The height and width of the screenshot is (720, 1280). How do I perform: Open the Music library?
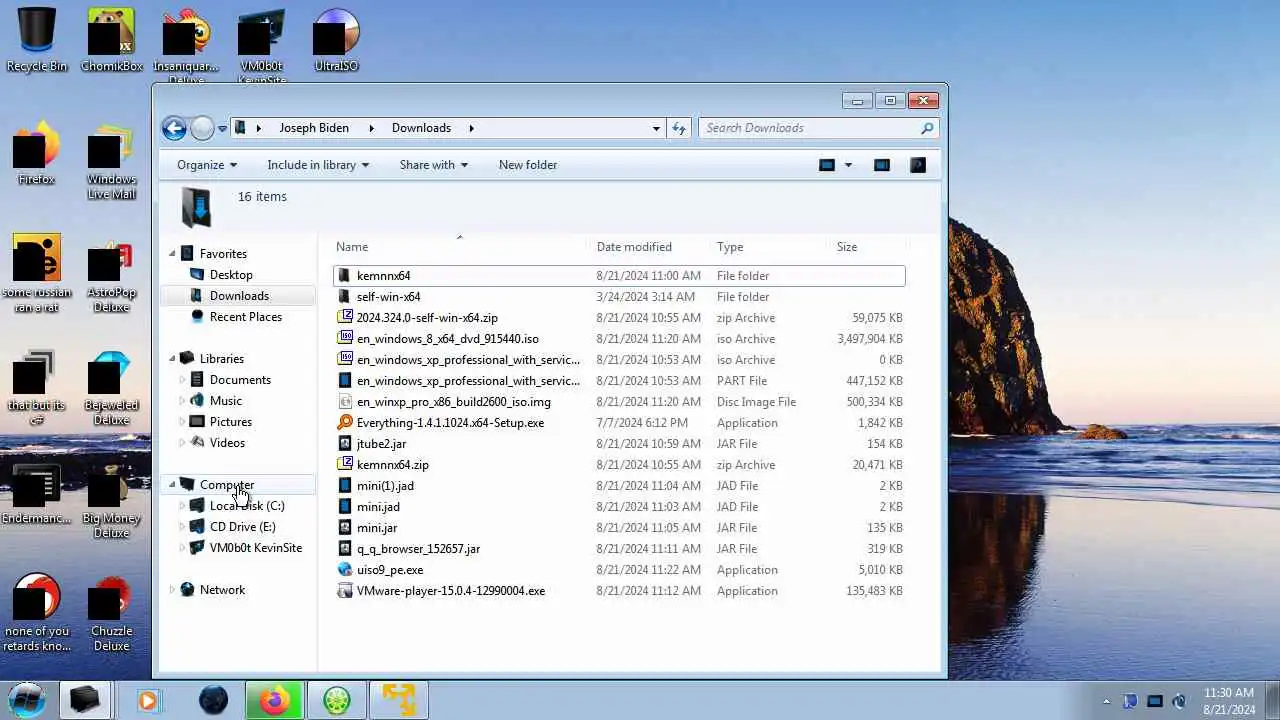pos(226,401)
